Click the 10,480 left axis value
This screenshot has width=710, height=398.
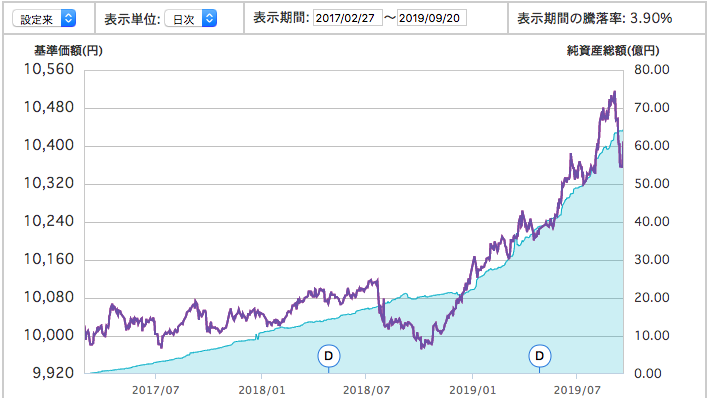pyautogui.click(x=48, y=107)
